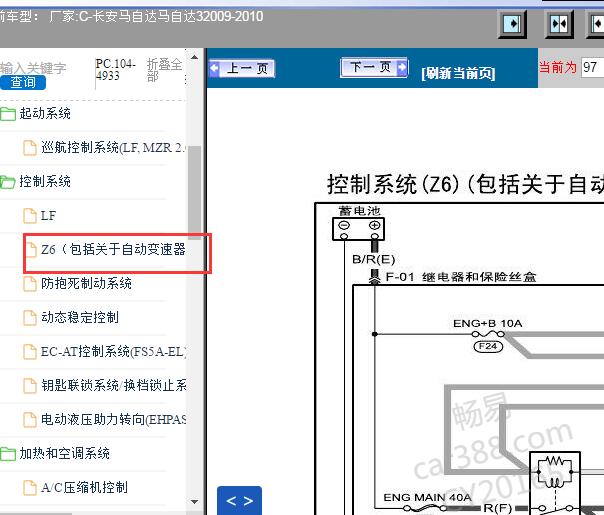Open A/C压缩机控制 document
Screen dimensions: 604x515
84,487
